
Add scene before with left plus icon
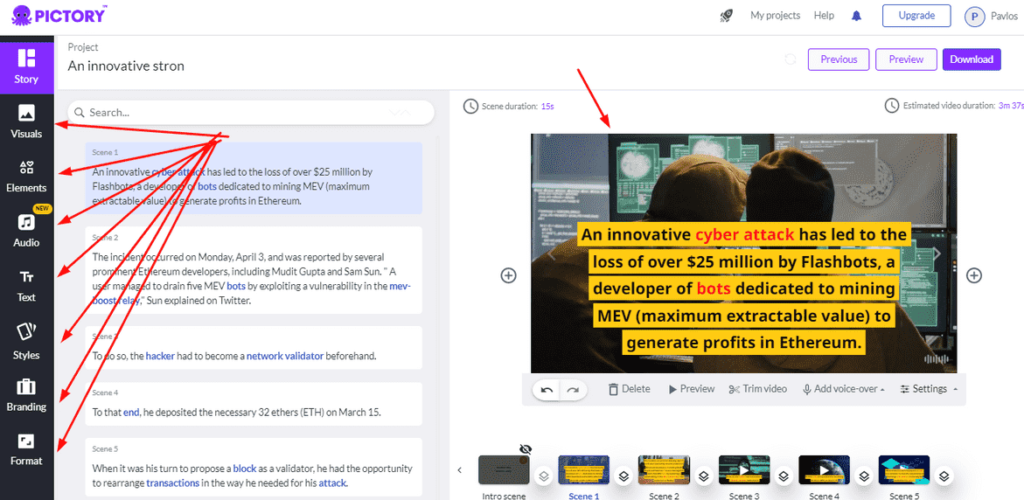(x=508, y=275)
